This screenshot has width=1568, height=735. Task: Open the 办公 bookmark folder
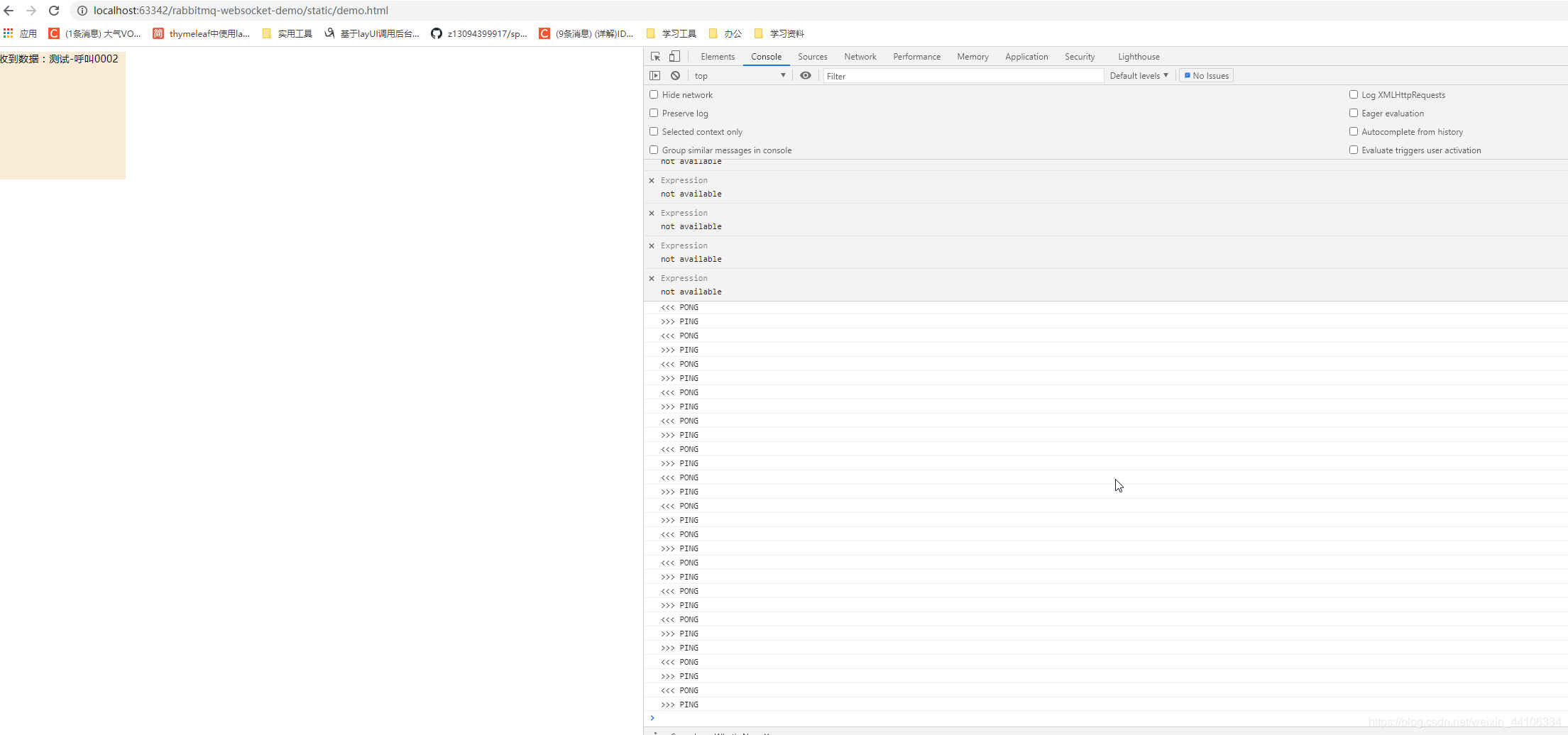(725, 33)
